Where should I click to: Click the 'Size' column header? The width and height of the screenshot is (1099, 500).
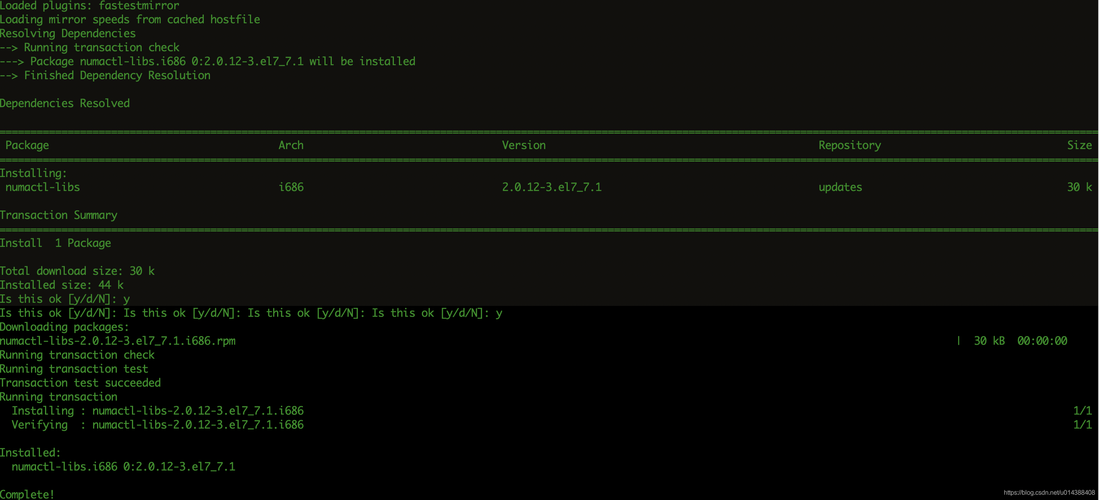pos(1079,145)
